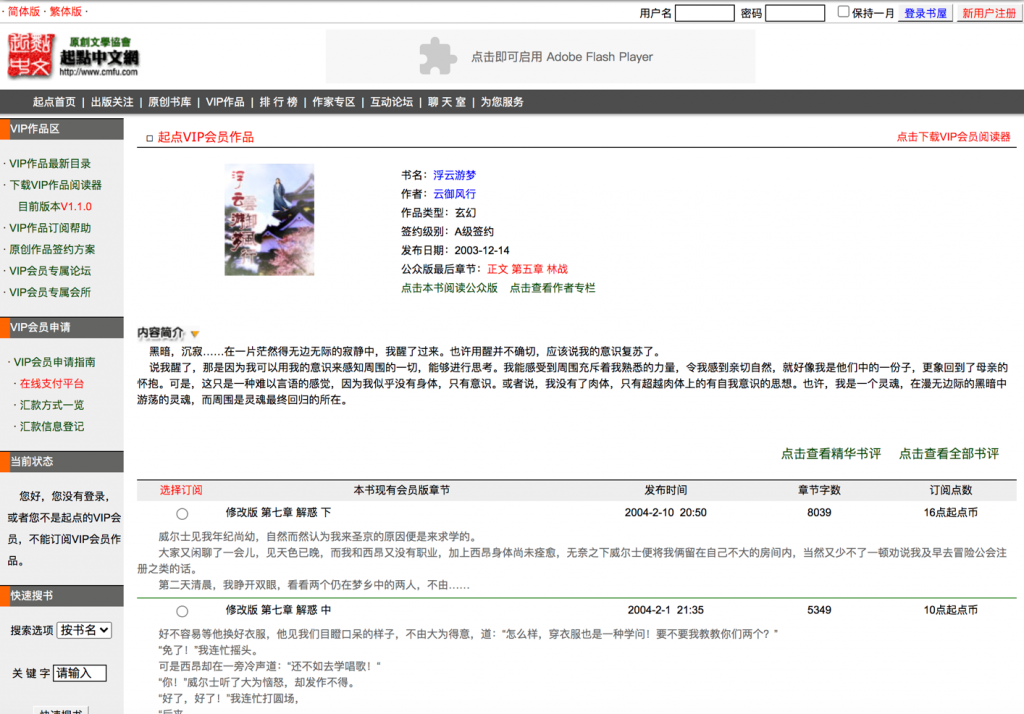Image resolution: width=1024 pixels, height=714 pixels.
Task: Click the 登录书屋 login button
Action: [x=925, y=13]
